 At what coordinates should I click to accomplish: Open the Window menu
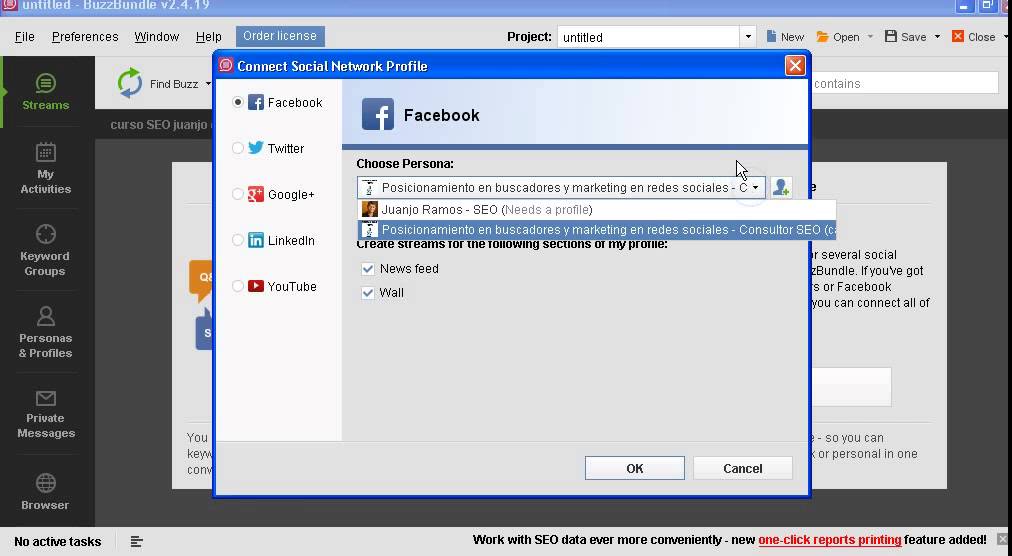pos(156,37)
